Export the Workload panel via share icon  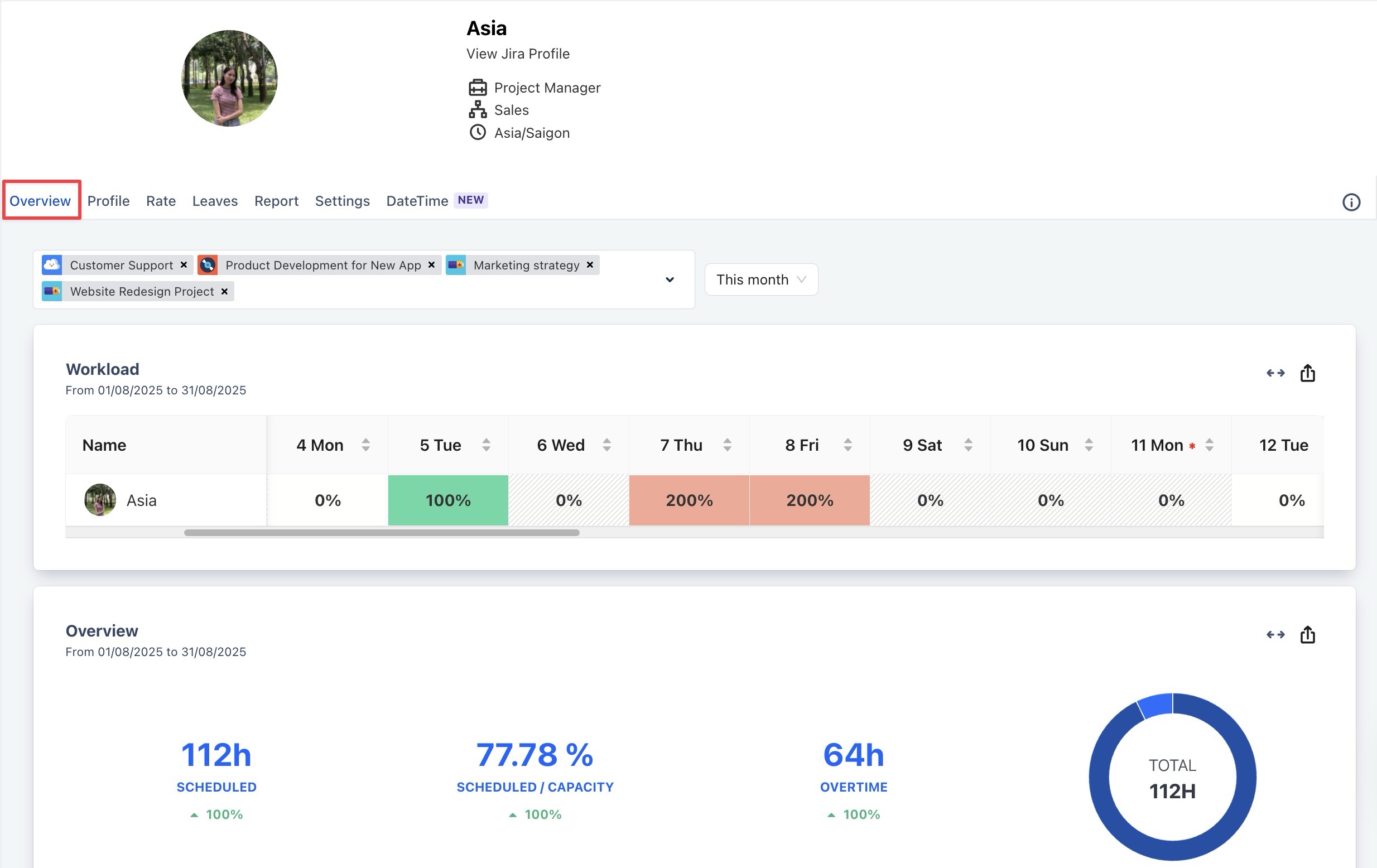[1307, 373]
